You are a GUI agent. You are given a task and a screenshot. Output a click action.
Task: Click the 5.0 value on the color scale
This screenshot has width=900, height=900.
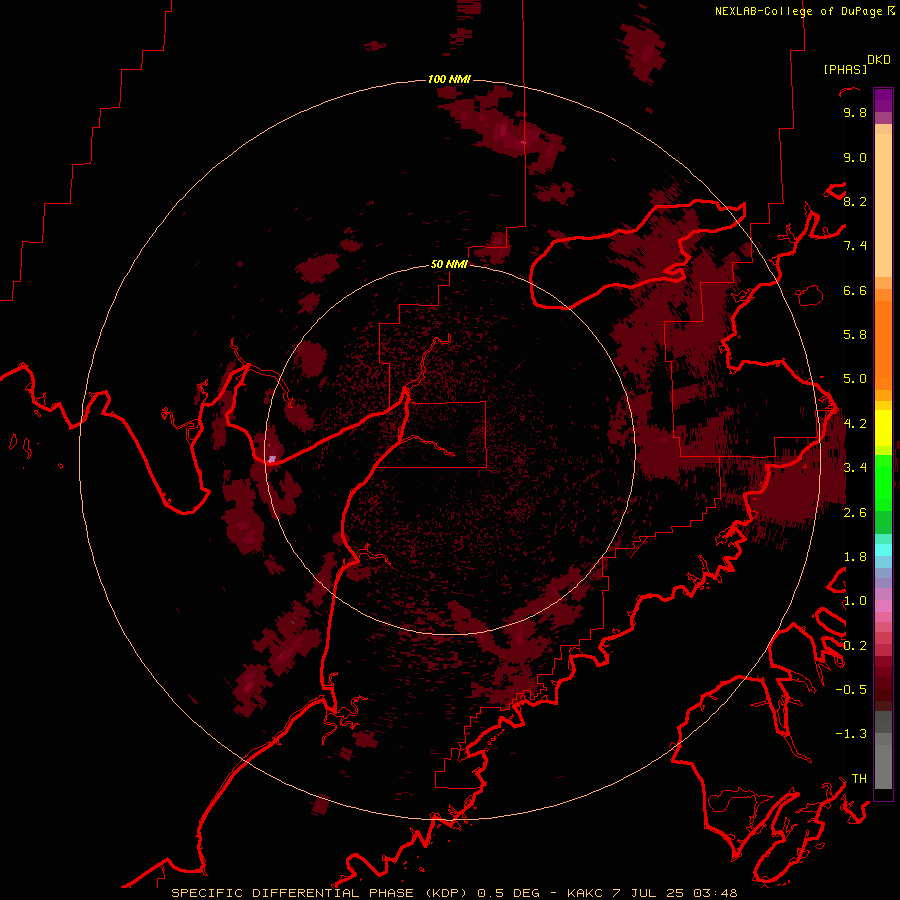[855, 379]
